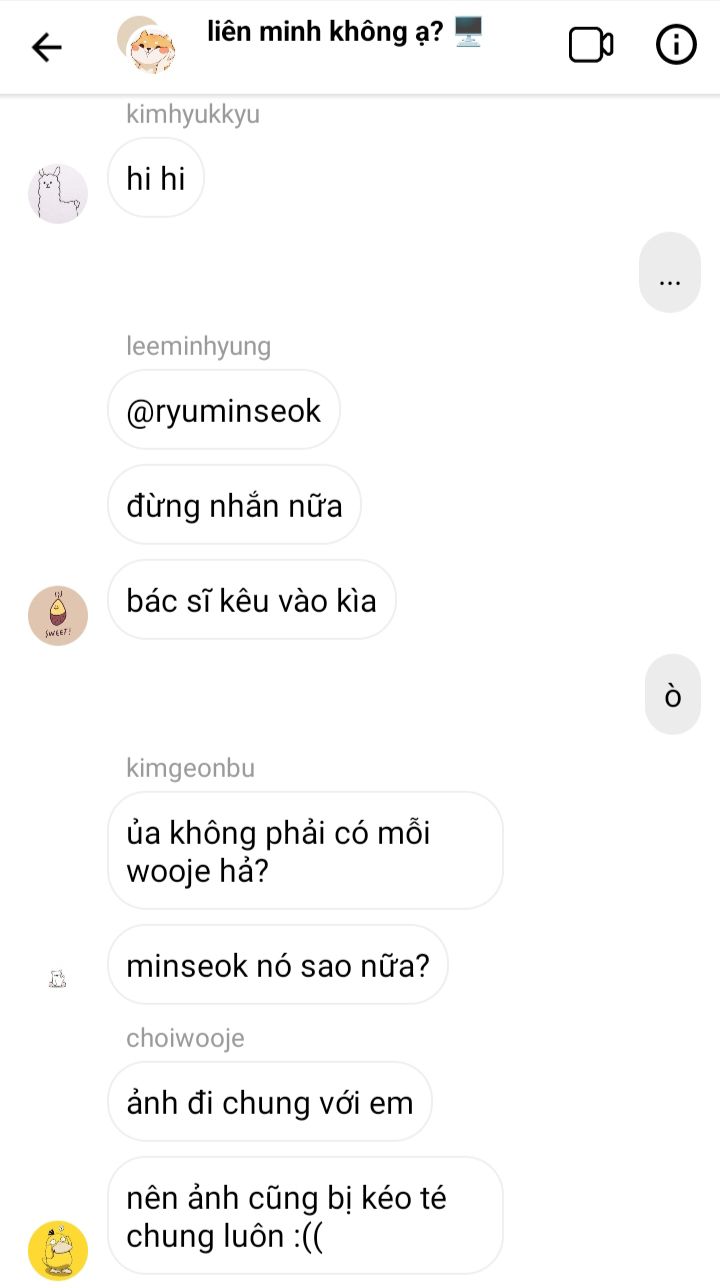The width and height of the screenshot is (720, 1288).
Task: Tap the leeminhyung sender name
Action: pos(199,346)
